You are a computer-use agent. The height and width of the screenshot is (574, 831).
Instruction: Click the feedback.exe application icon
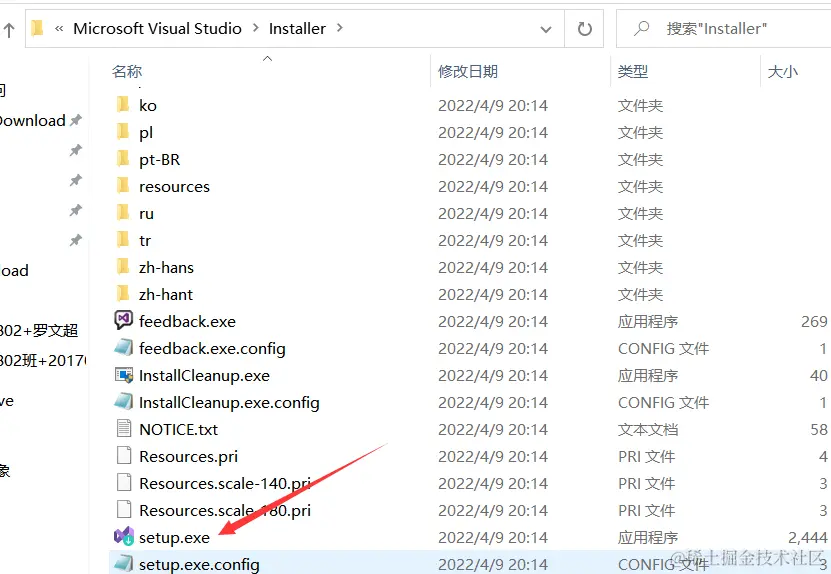point(123,320)
